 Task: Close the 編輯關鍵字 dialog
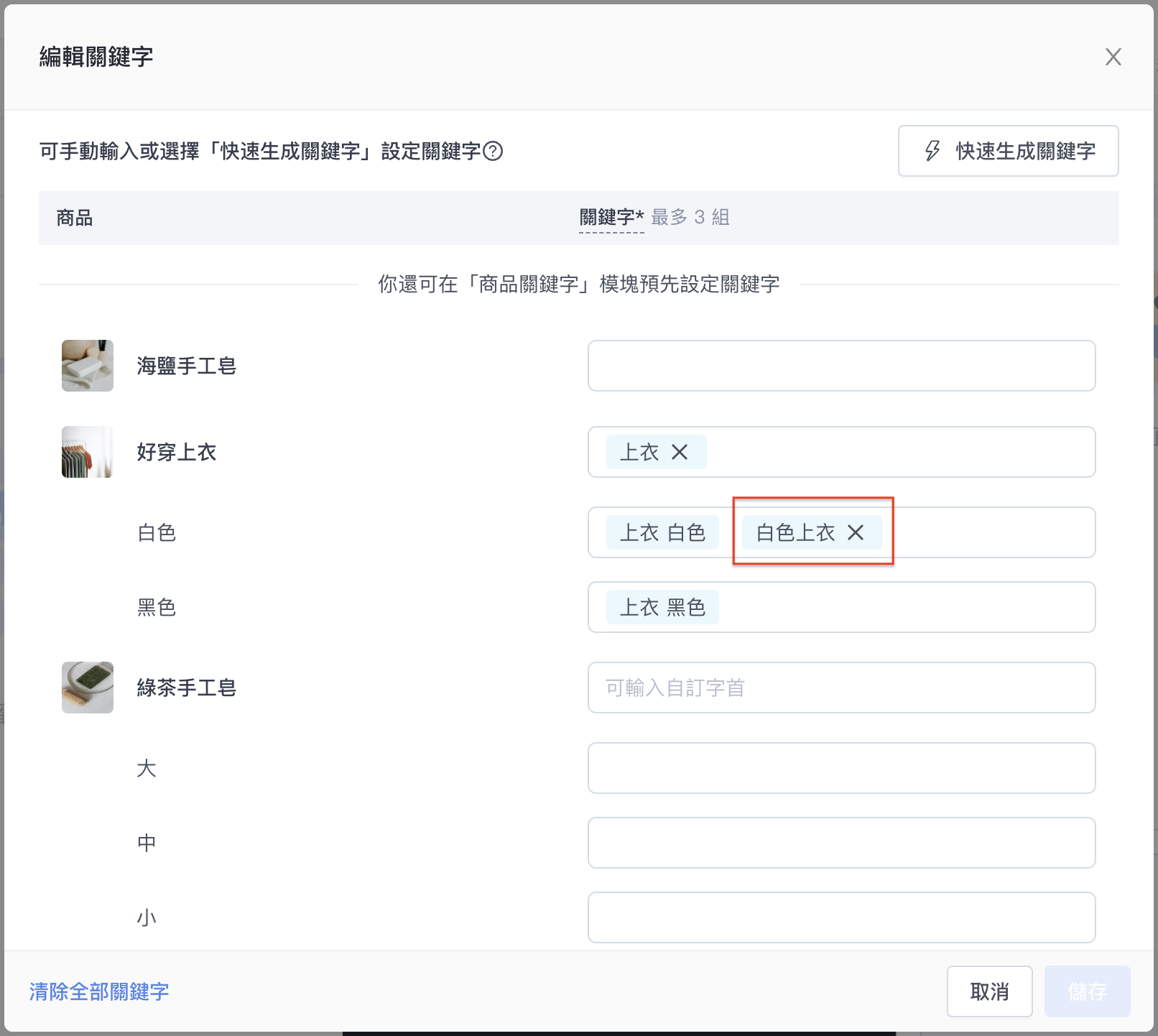[1113, 57]
